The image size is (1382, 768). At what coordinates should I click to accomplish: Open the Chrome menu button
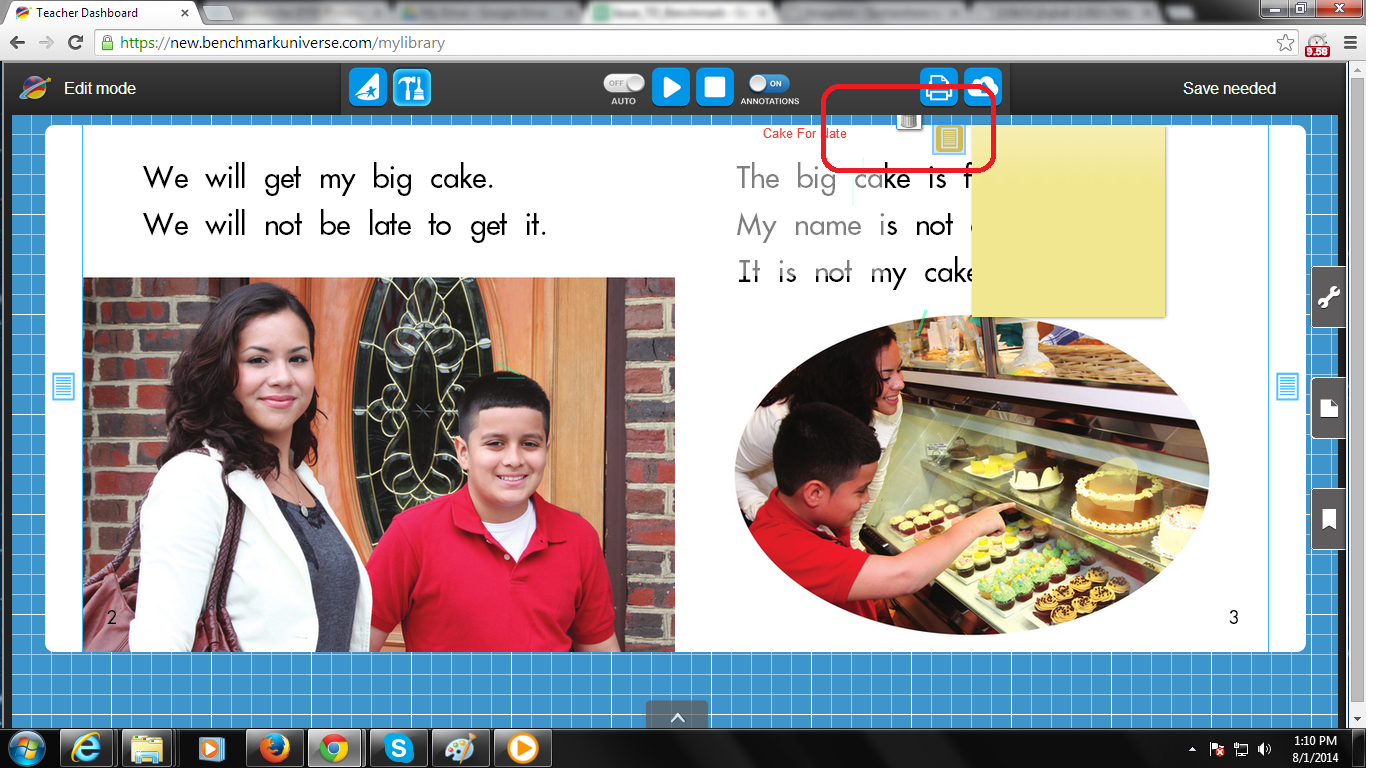1351,43
